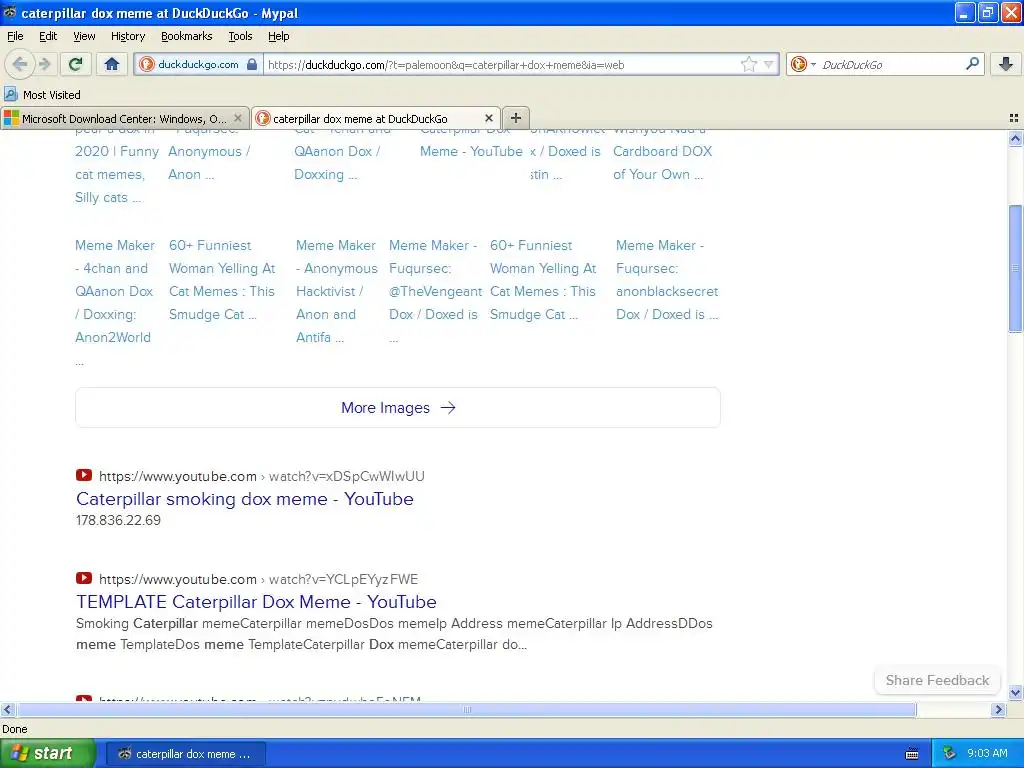This screenshot has height=768, width=1024.
Task: Click the horizontal scrollbar thumb
Action: 466,709
